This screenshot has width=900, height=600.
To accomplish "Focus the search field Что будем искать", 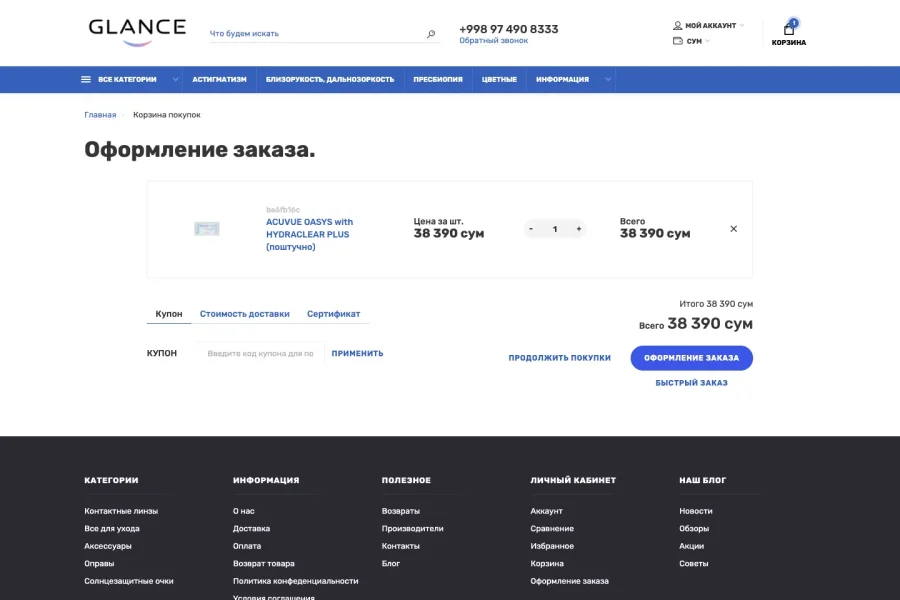I will coord(316,34).
